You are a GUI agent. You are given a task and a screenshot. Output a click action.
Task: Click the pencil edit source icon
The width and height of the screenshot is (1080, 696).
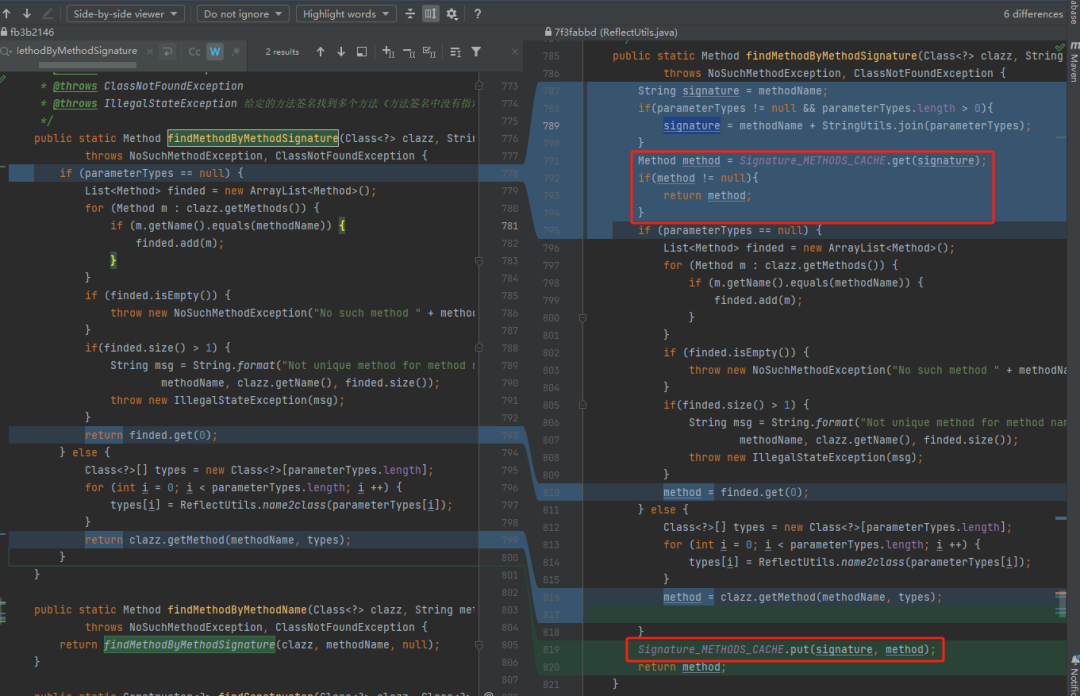point(48,13)
